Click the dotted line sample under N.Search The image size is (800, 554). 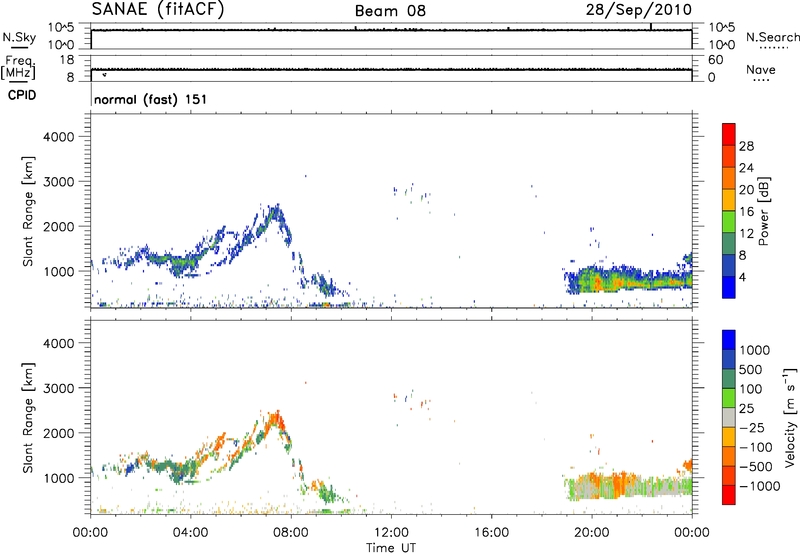(773, 48)
